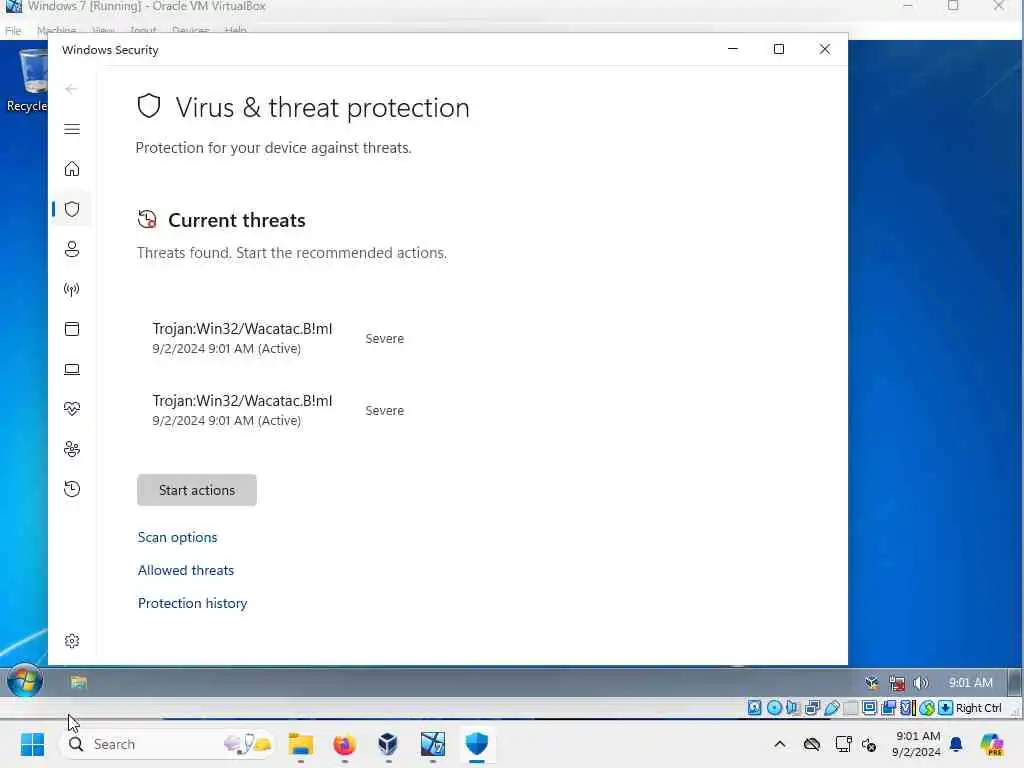Open the Scan options link
Screen dimensions: 1024x768
178,537
